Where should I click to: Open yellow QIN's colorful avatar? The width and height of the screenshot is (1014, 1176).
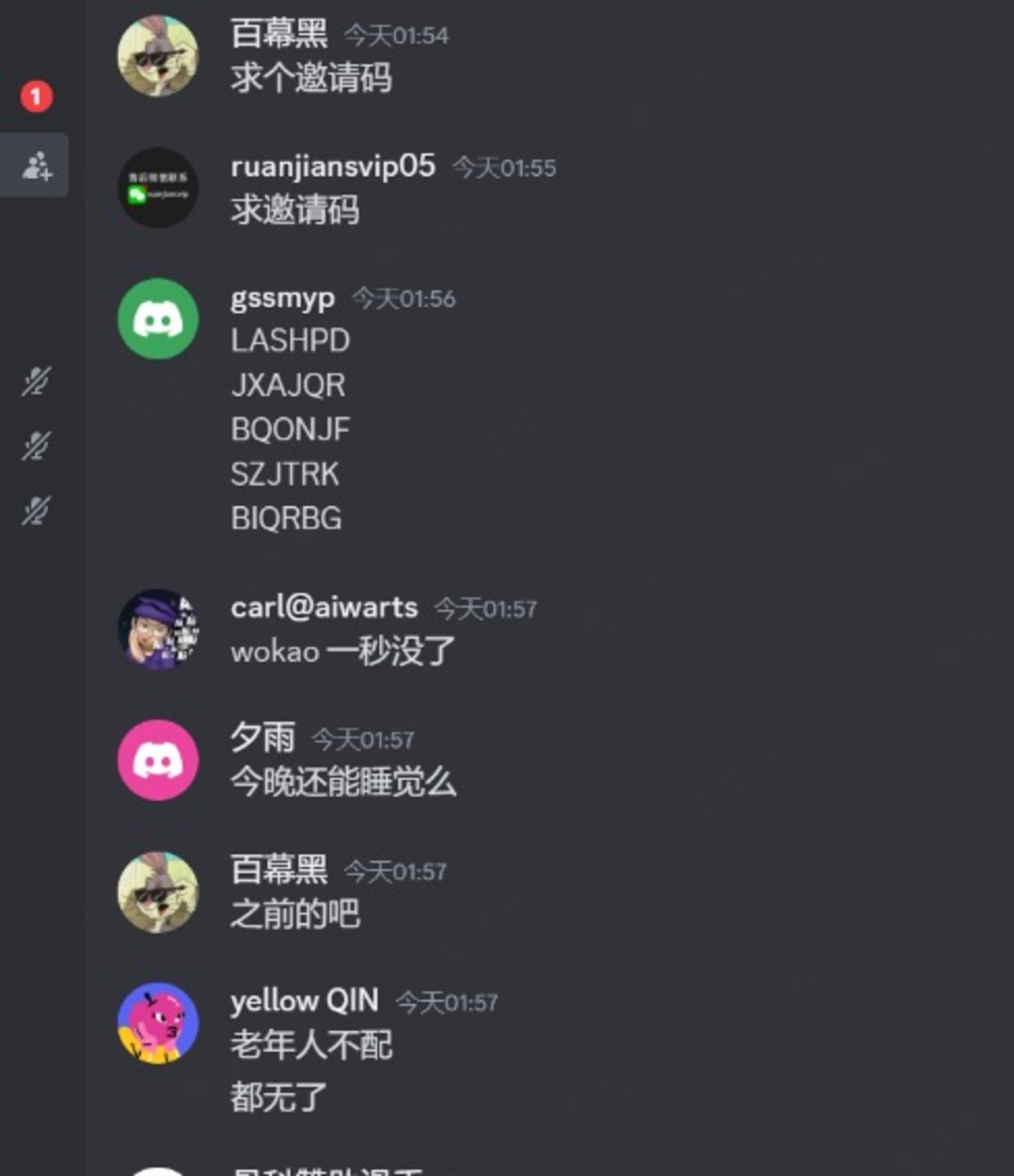pyautogui.click(x=158, y=1023)
